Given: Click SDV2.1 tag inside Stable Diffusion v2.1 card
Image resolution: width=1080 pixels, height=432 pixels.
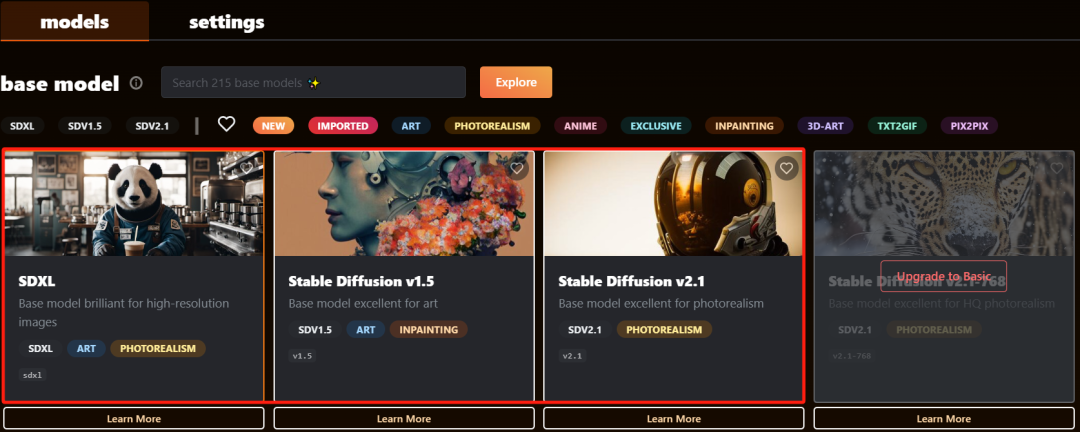Looking at the screenshot, I should point(585,329).
